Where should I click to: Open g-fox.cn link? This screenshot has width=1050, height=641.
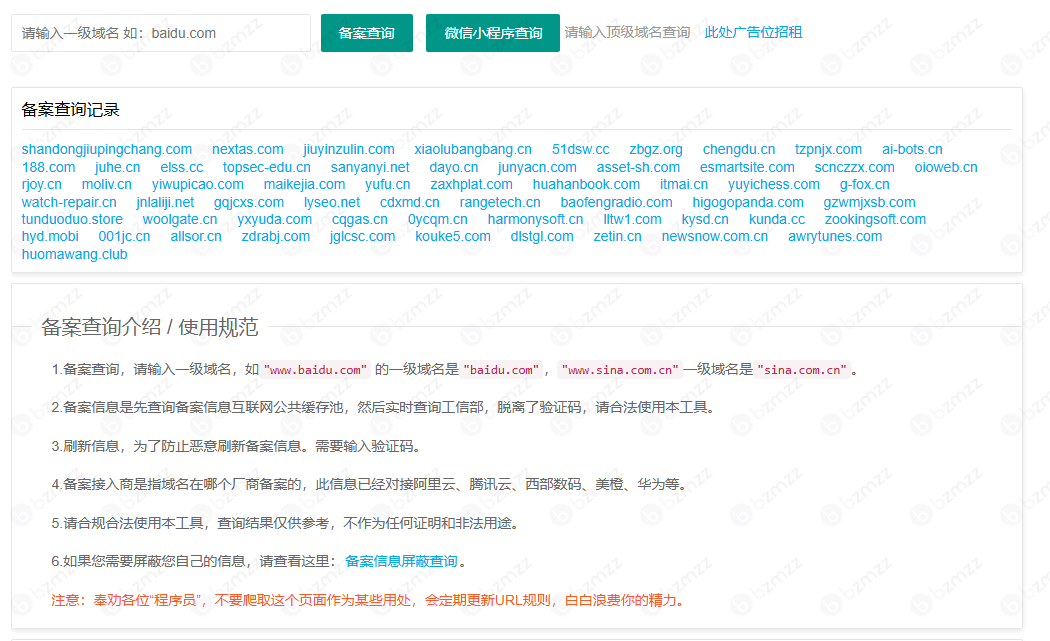(865, 184)
